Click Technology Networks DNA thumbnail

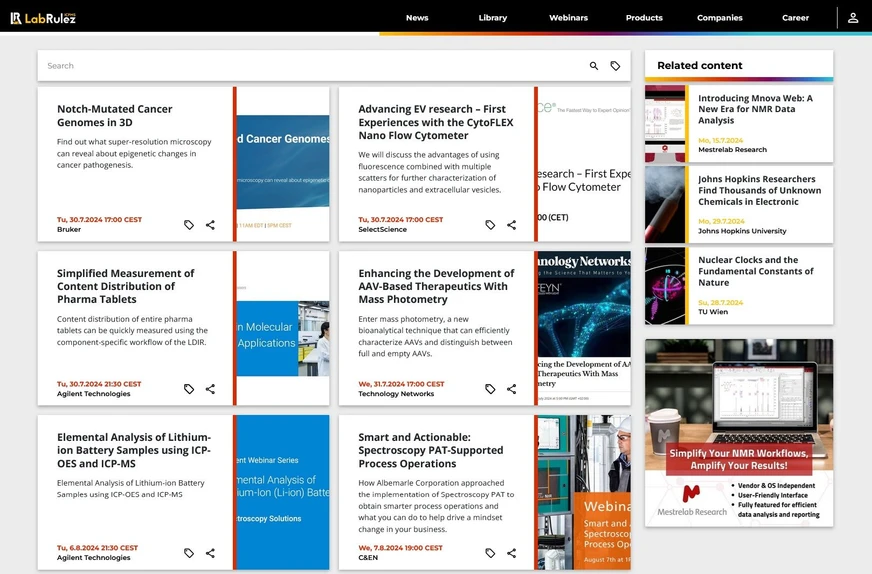click(x=584, y=328)
